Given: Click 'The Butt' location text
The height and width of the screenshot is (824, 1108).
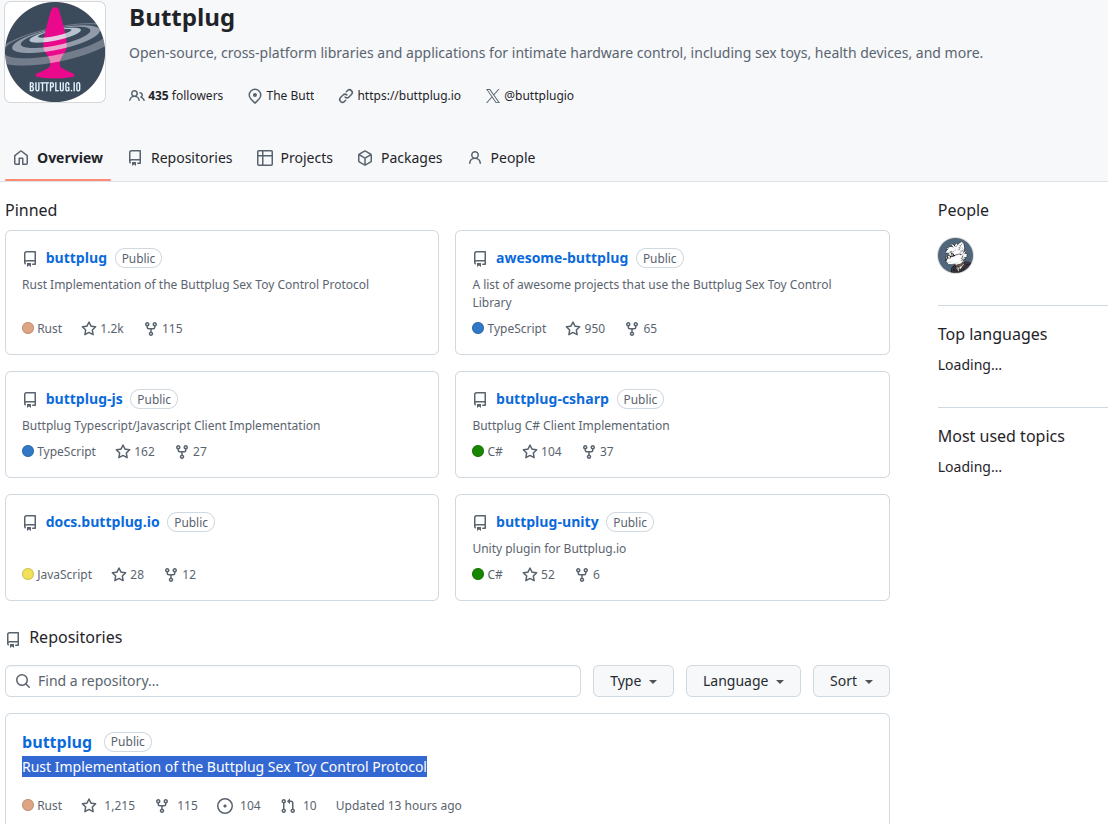Looking at the screenshot, I should pyautogui.click(x=290, y=95).
